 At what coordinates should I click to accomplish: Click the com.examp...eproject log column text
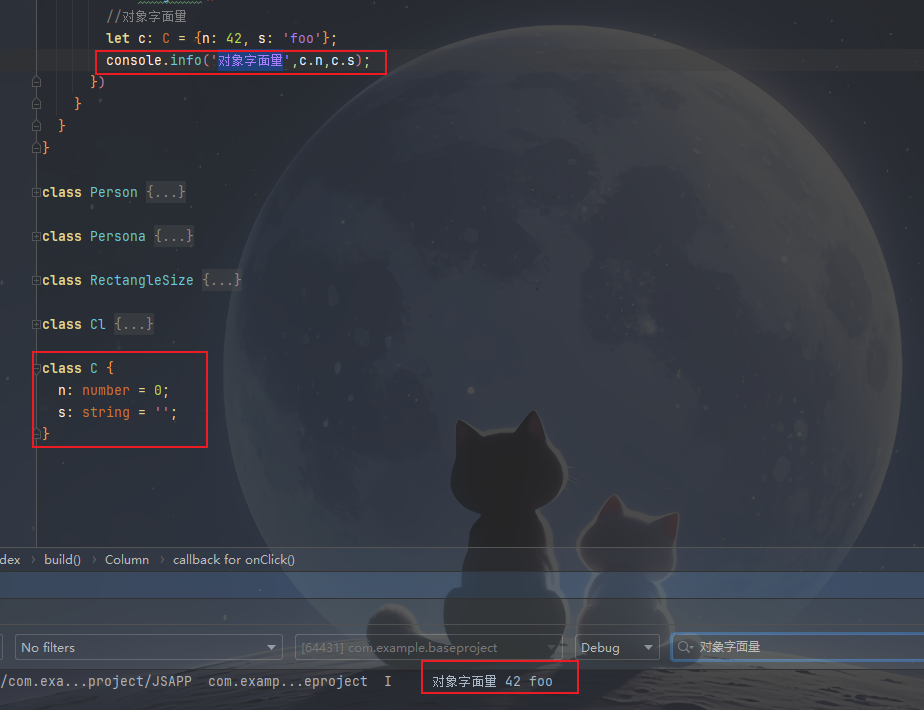tap(288, 682)
